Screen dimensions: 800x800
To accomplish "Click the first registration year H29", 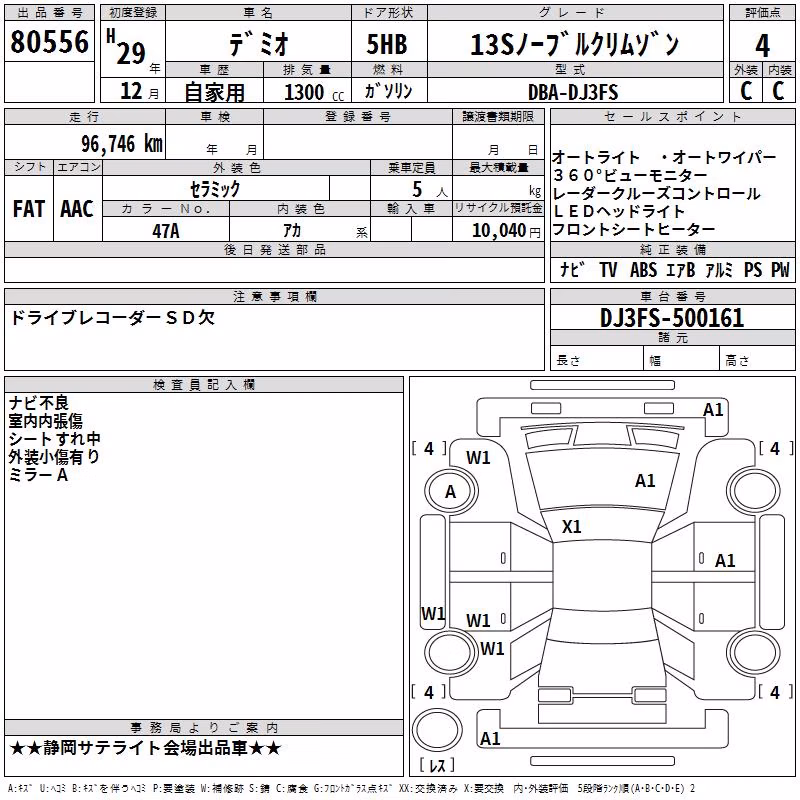I will pos(128,48).
